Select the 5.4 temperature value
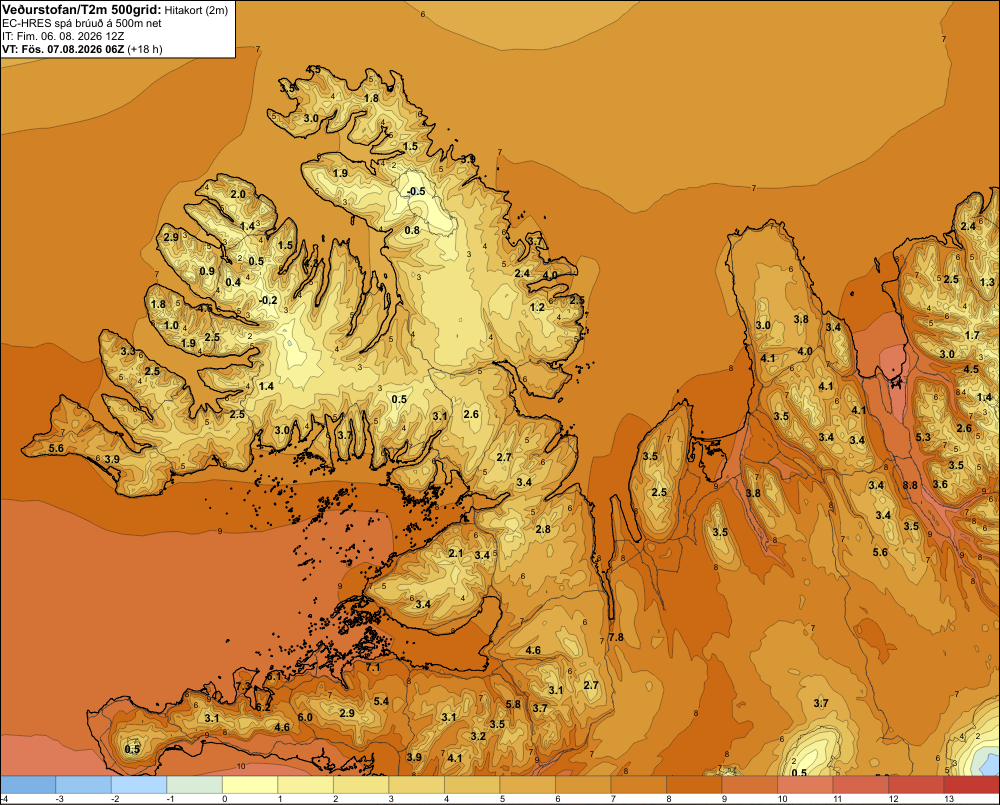Viewport: 1000px width, 805px height. coord(381,701)
